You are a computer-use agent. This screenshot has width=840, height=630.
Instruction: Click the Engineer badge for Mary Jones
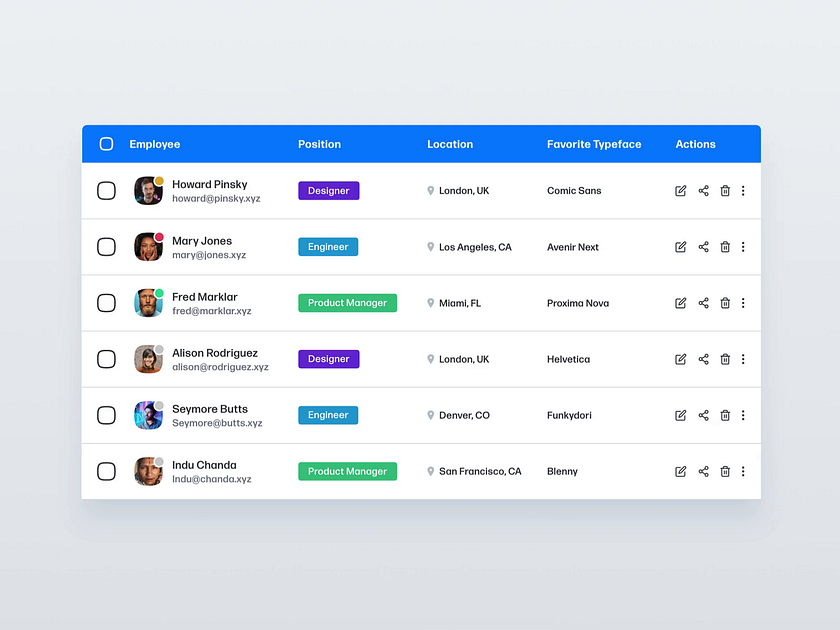click(x=328, y=247)
